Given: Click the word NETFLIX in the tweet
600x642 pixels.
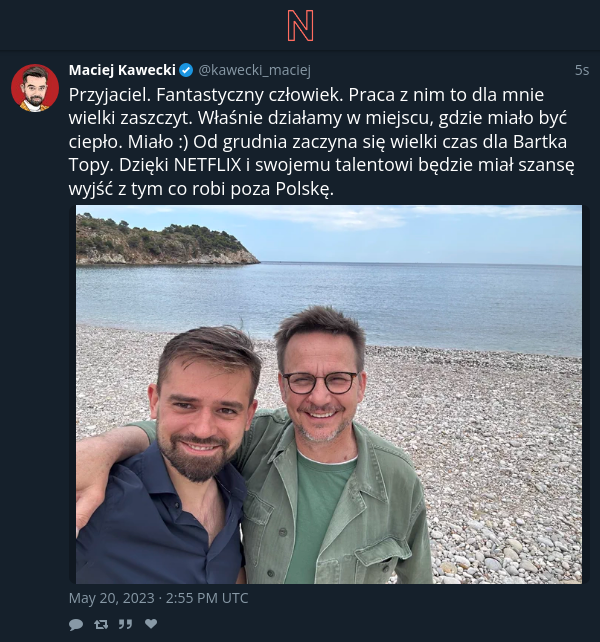Looking at the screenshot, I should pos(207,165).
